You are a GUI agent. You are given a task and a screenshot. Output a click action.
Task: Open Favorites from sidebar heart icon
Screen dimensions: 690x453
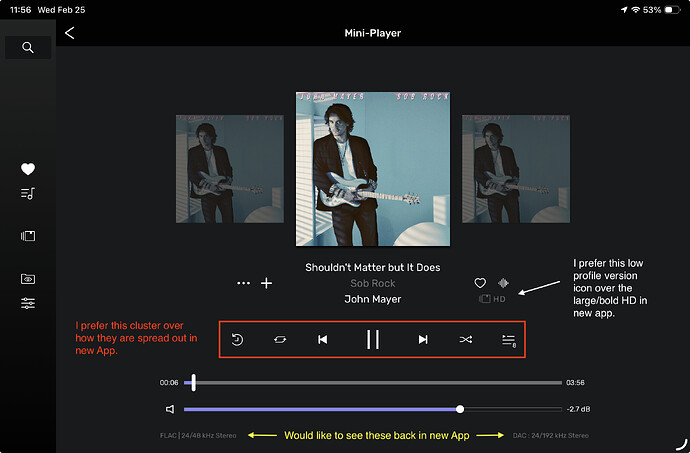coord(28,170)
